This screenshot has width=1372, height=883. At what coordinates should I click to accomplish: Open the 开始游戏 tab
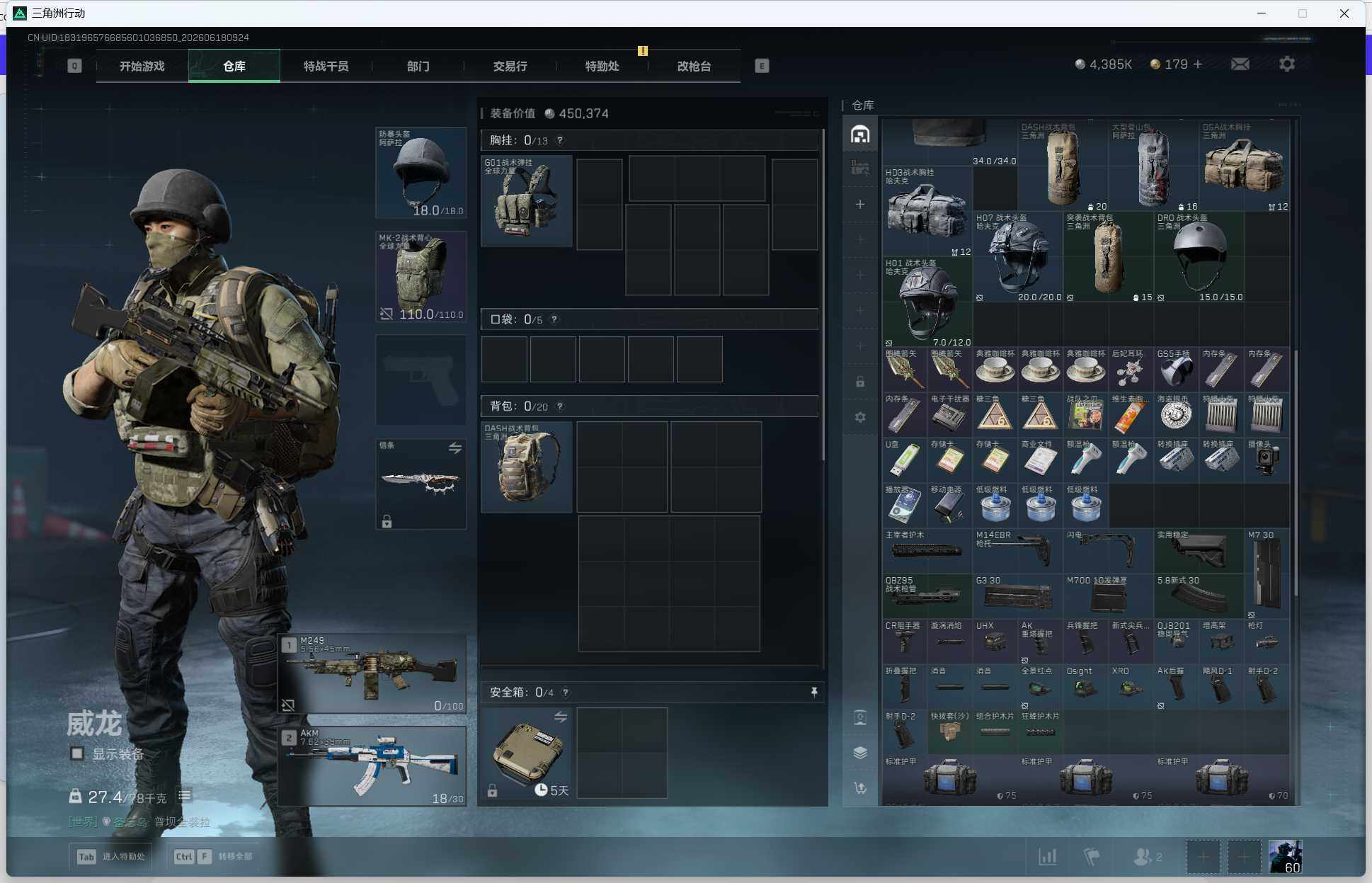(142, 66)
